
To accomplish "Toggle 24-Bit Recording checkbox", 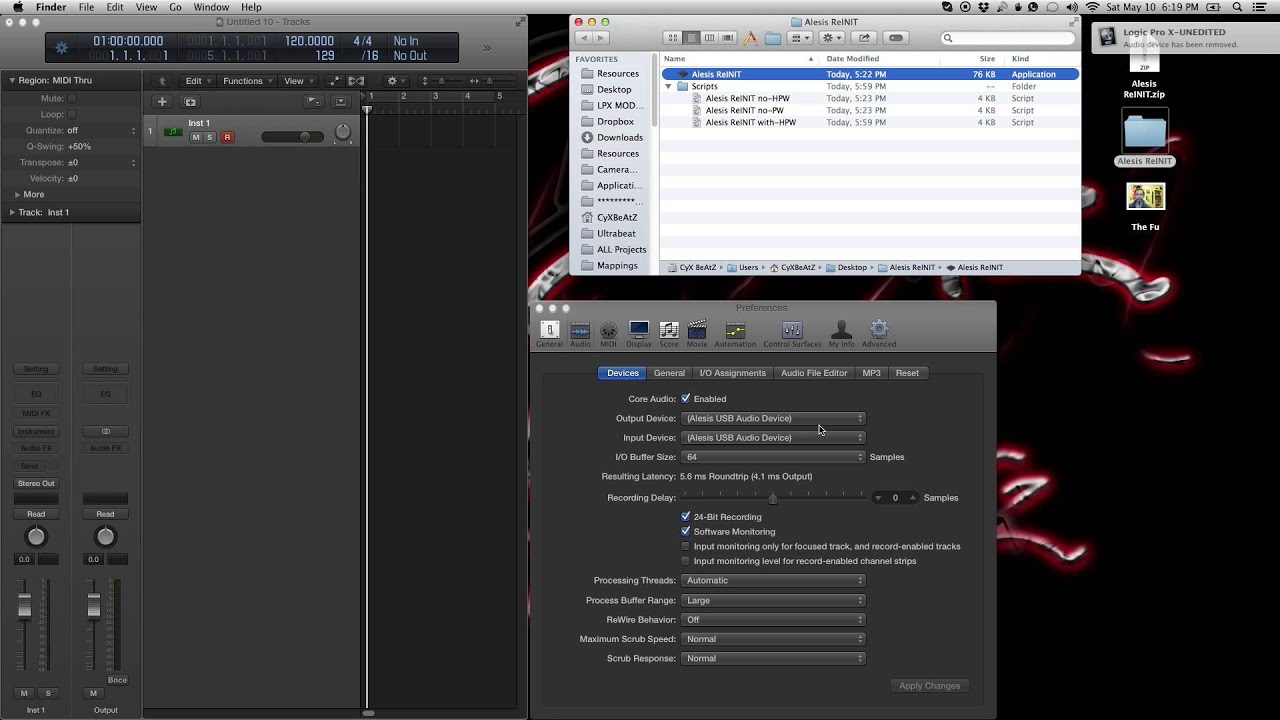I will click(x=686, y=517).
